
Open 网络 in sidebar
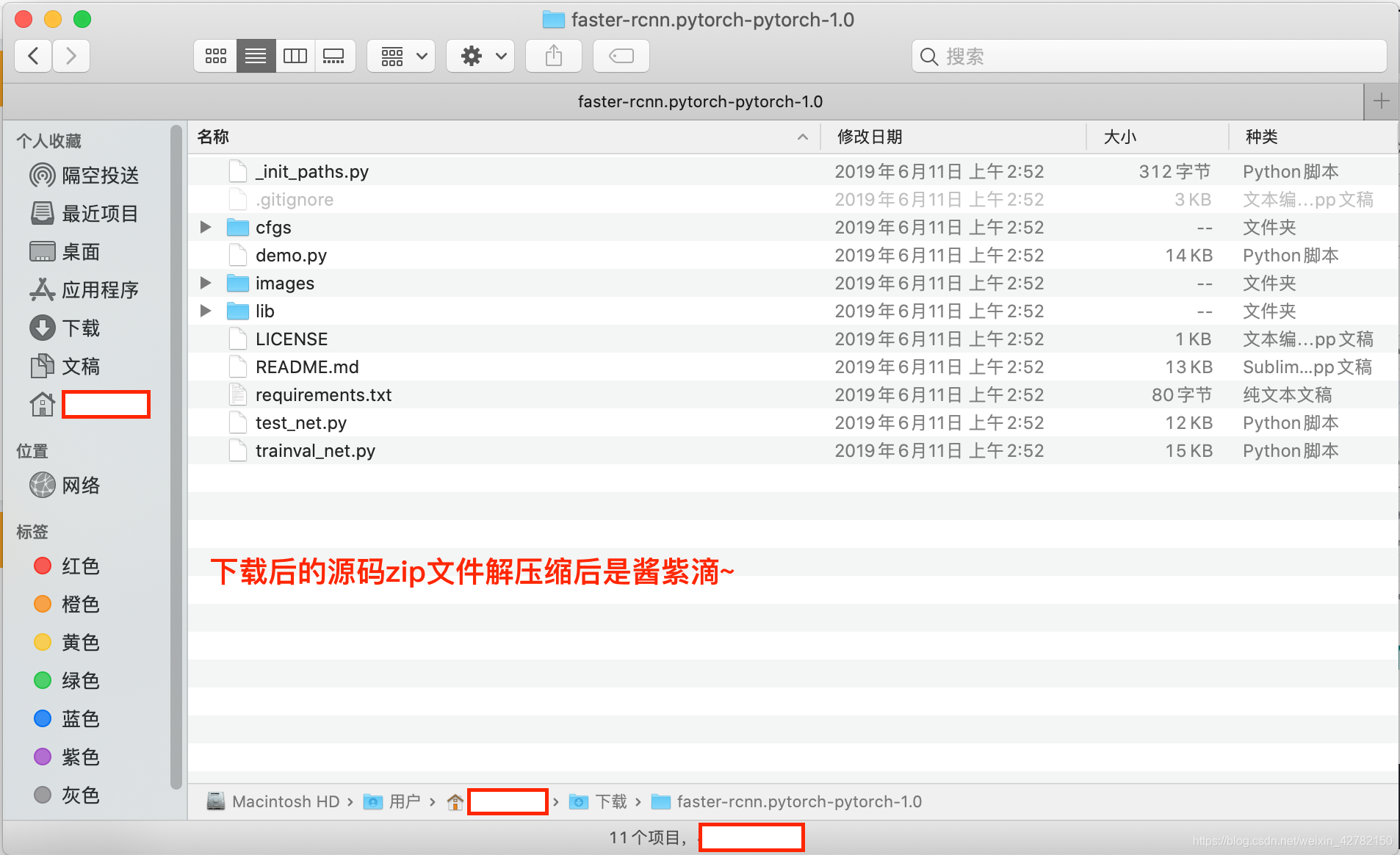coord(66,486)
